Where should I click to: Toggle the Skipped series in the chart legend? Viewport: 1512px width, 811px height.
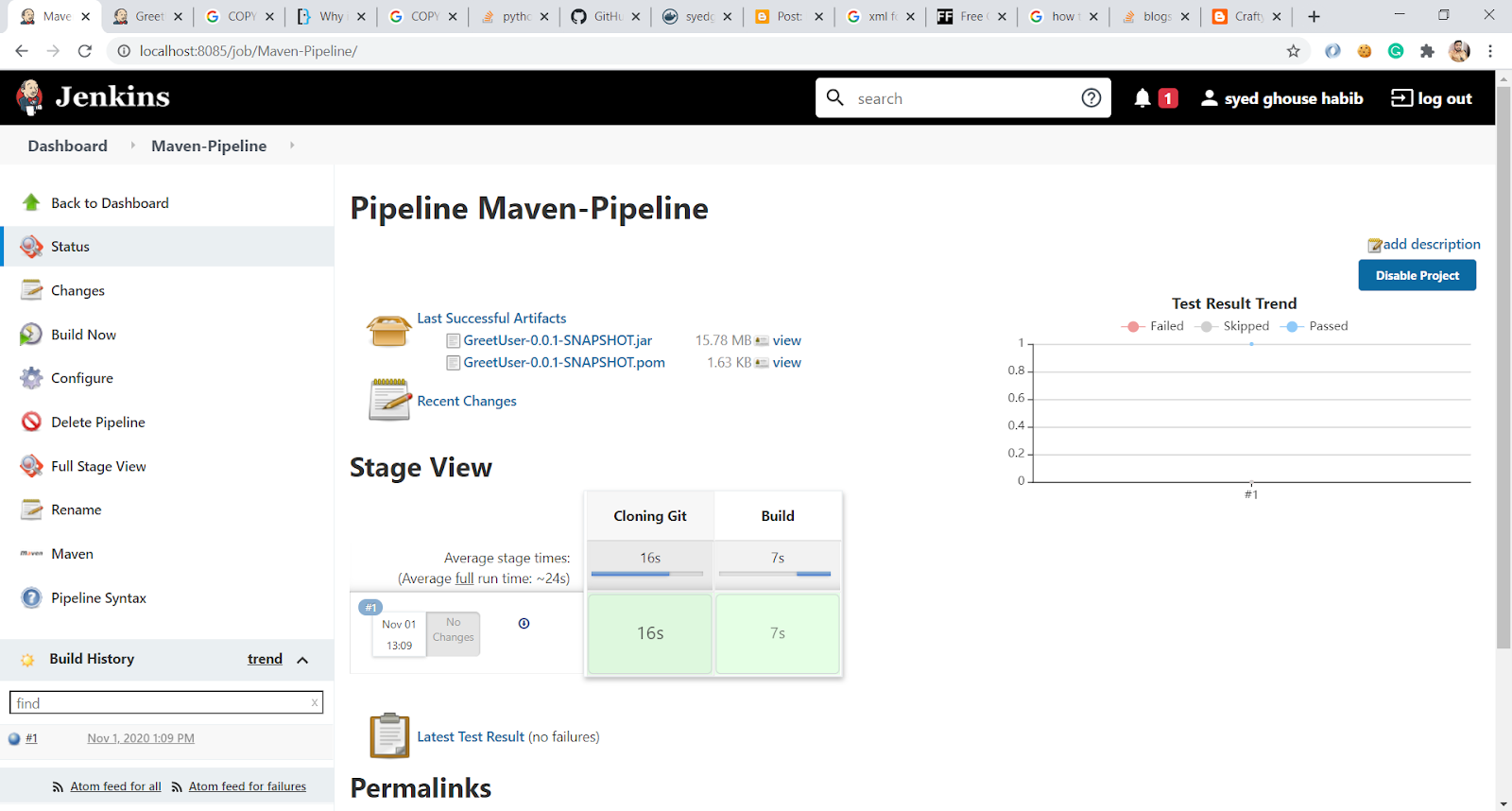(1232, 326)
